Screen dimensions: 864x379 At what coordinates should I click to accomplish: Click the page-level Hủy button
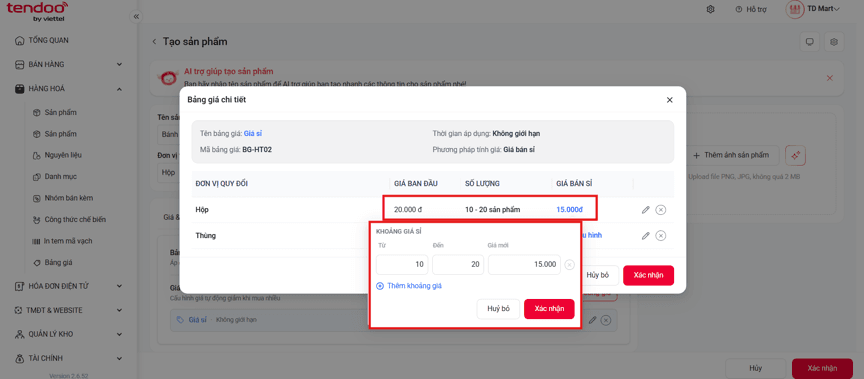click(x=755, y=369)
